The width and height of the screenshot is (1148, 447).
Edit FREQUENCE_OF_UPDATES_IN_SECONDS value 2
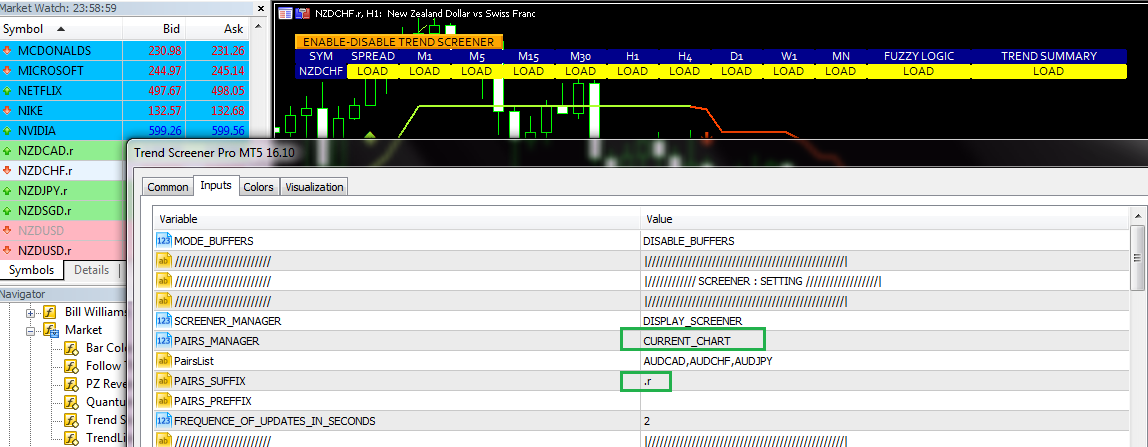point(884,421)
